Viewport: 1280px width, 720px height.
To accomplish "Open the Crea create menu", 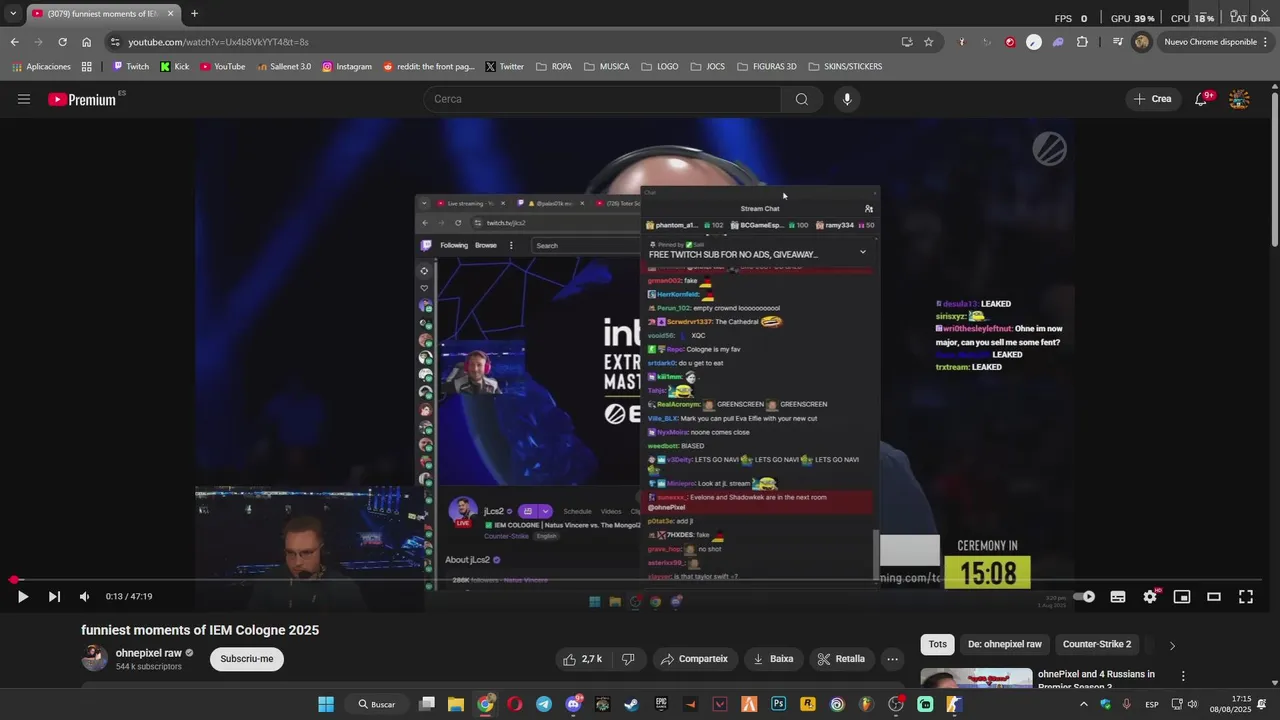I will click(1152, 99).
